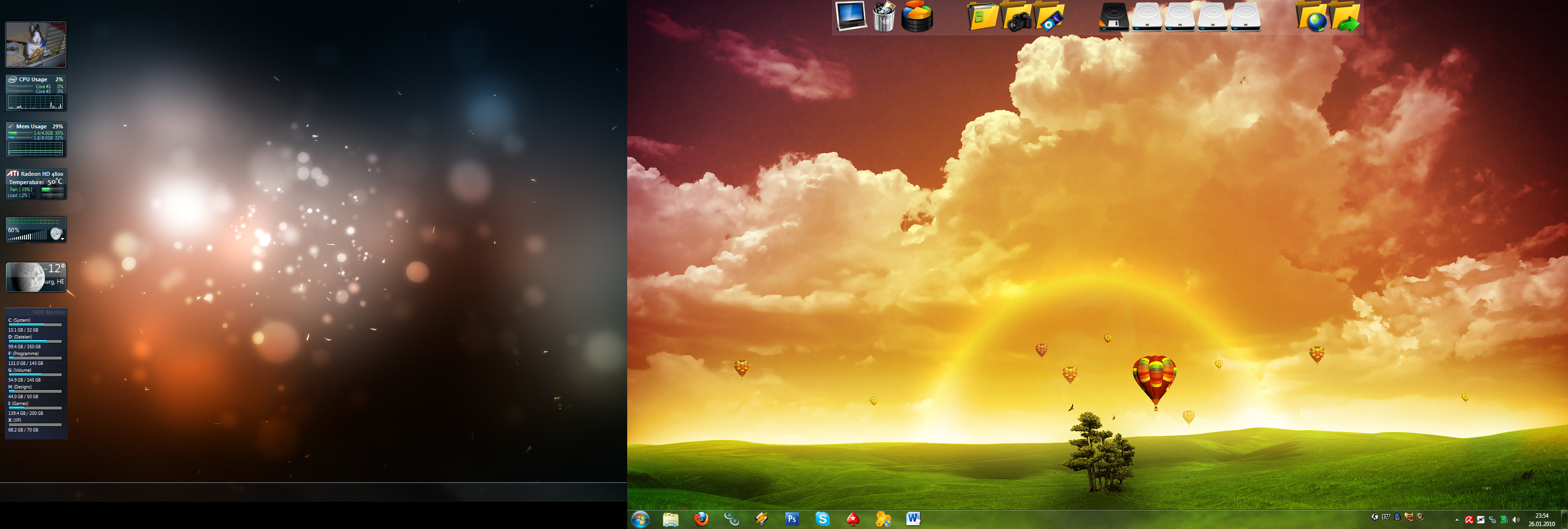The width and height of the screenshot is (1568, 529).
Task: Click the Mem Usage gadget
Action: pyautogui.click(x=36, y=140)
